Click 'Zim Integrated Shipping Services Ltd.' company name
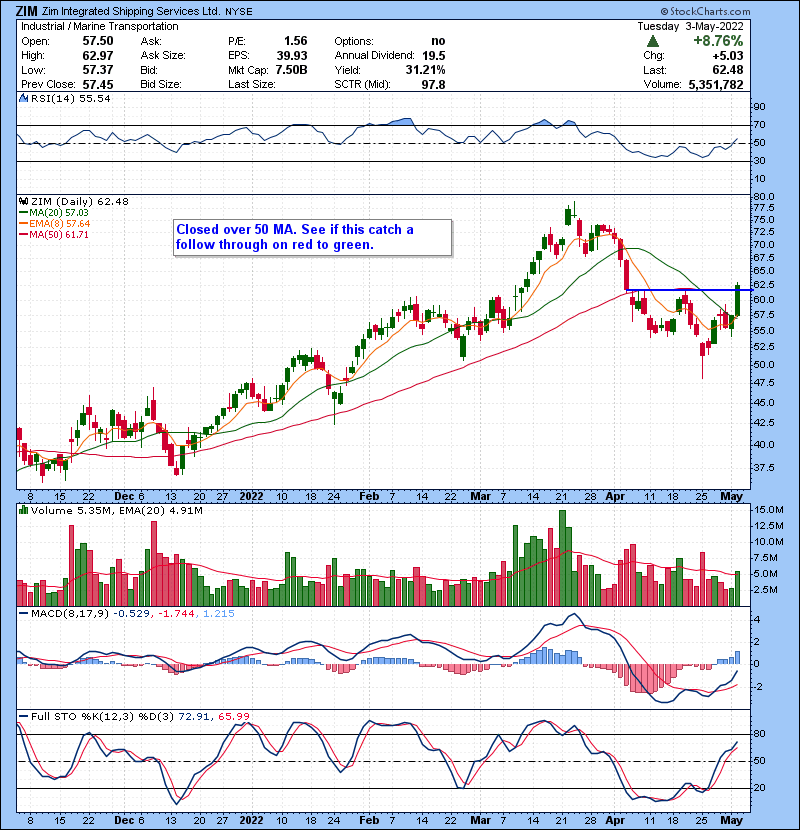The image size is (800, 830). (131, 11)
